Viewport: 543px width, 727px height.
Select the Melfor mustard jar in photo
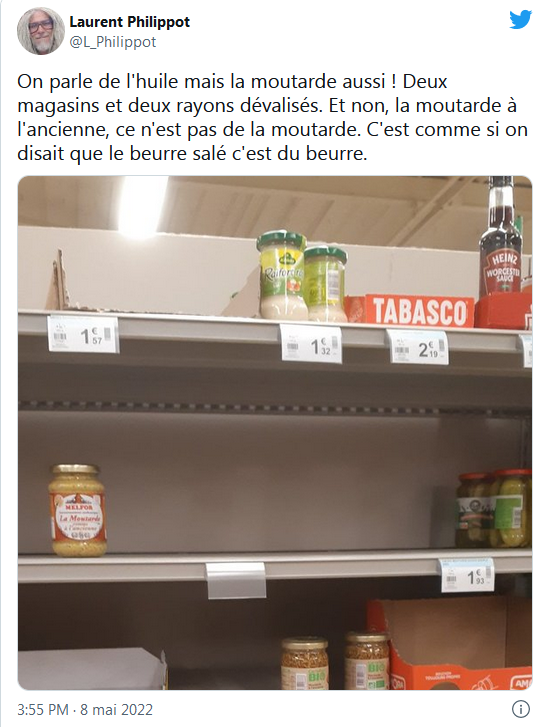tap(77, 510)
